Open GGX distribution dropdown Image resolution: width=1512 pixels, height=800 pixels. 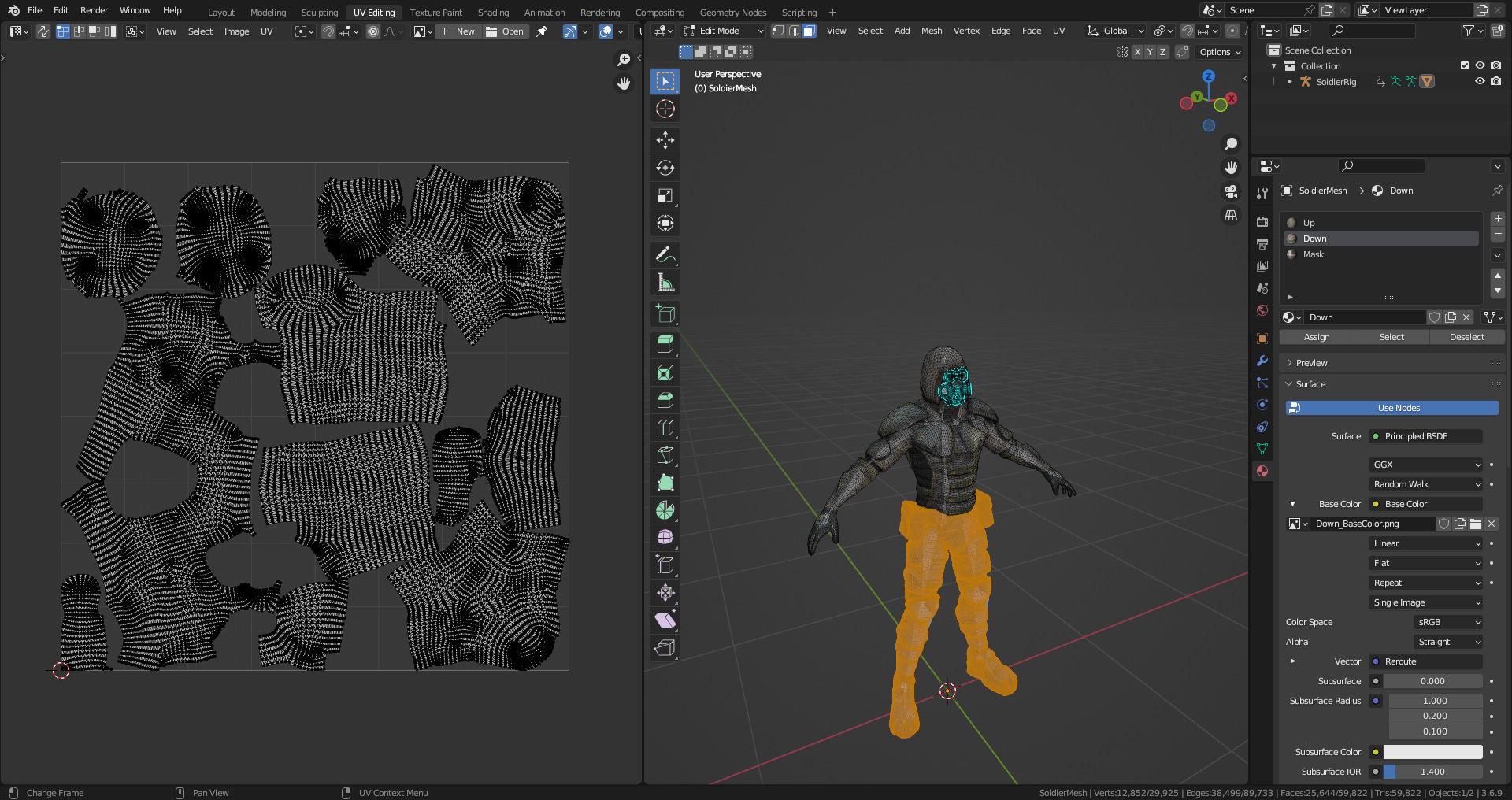click(x=1426, y=465)
